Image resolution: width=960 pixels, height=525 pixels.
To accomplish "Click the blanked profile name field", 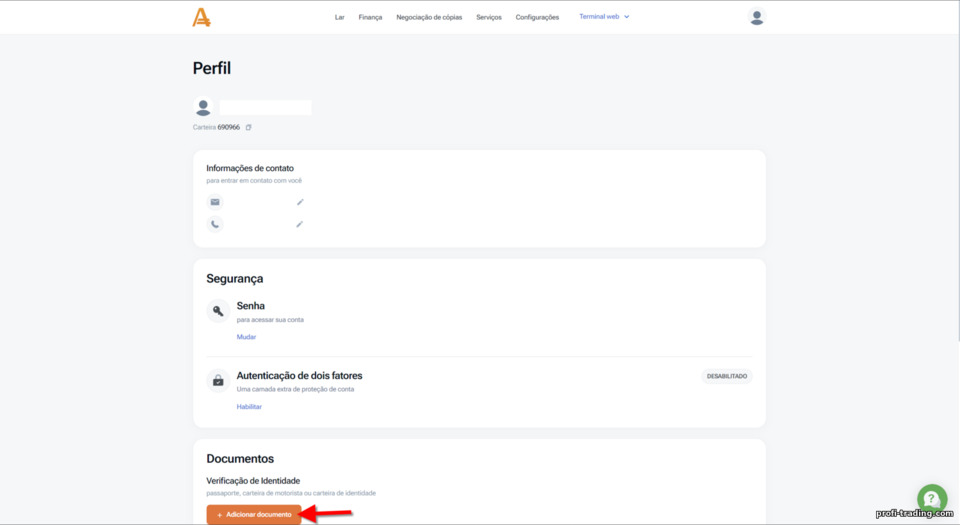I will (x=265, y=108).
